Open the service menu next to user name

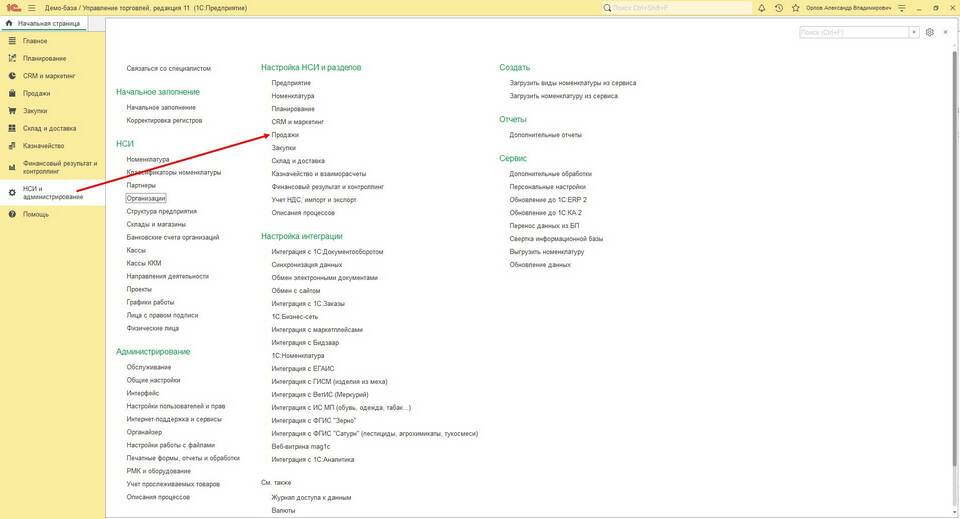901,8
